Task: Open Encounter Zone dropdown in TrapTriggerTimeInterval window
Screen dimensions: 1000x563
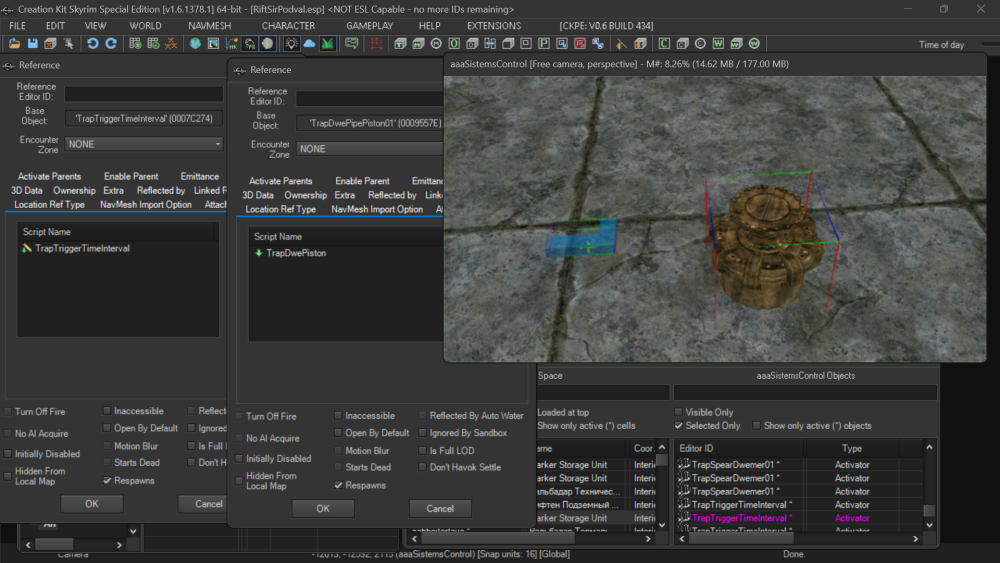Action: (x=143, y=144)
